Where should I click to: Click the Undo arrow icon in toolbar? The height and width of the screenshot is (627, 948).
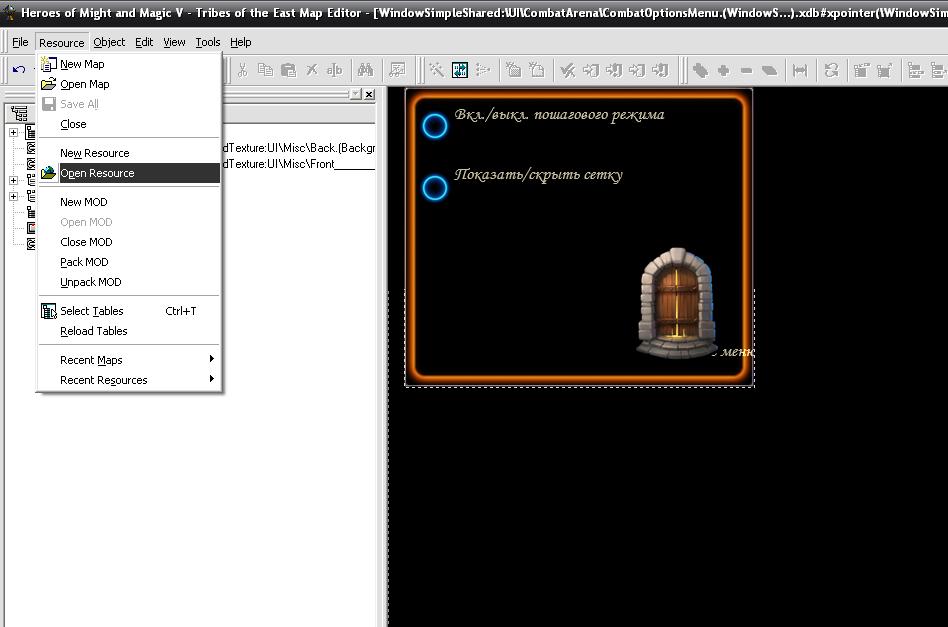coord(19,70)
